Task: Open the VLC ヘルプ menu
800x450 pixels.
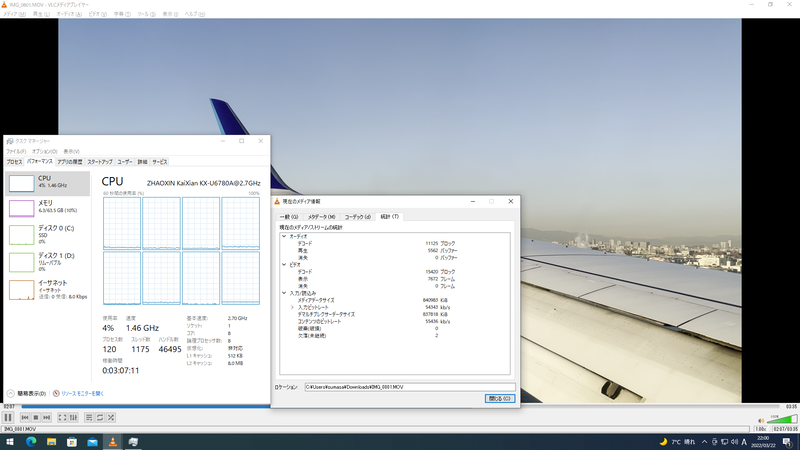Action: click(194, 14)
